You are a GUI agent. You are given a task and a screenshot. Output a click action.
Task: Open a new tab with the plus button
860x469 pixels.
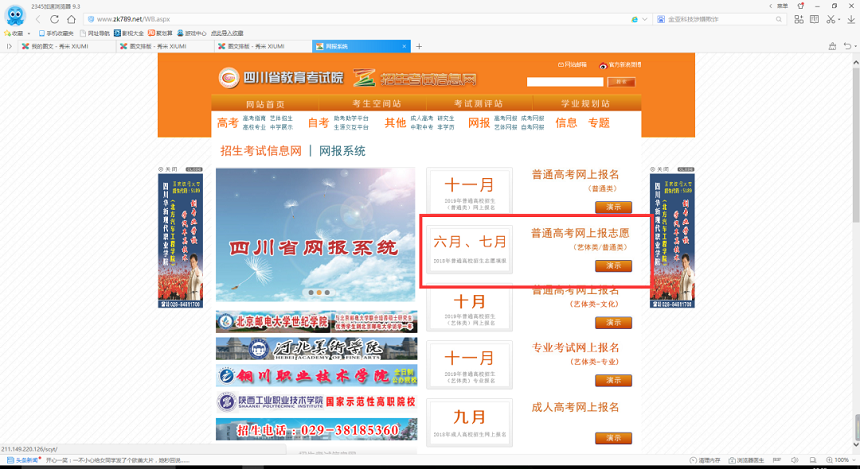click(419, 46)
